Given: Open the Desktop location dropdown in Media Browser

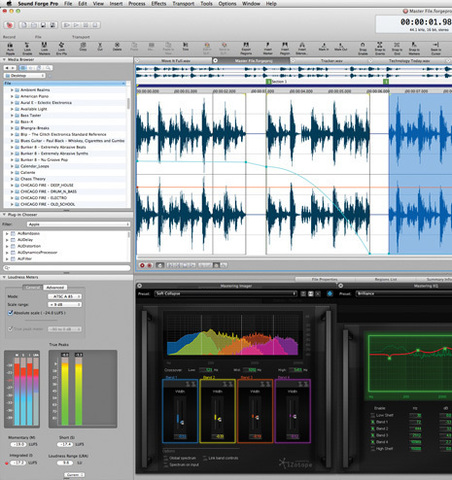Looking at the screenshot, I should (24, 76).
